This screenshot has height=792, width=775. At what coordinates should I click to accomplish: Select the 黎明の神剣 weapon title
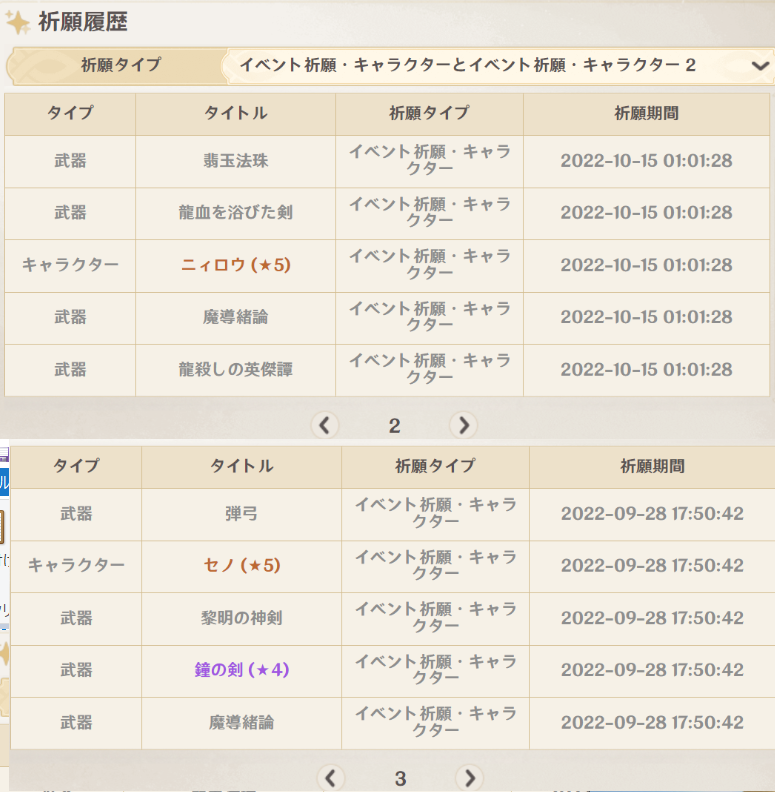point(241,617)
